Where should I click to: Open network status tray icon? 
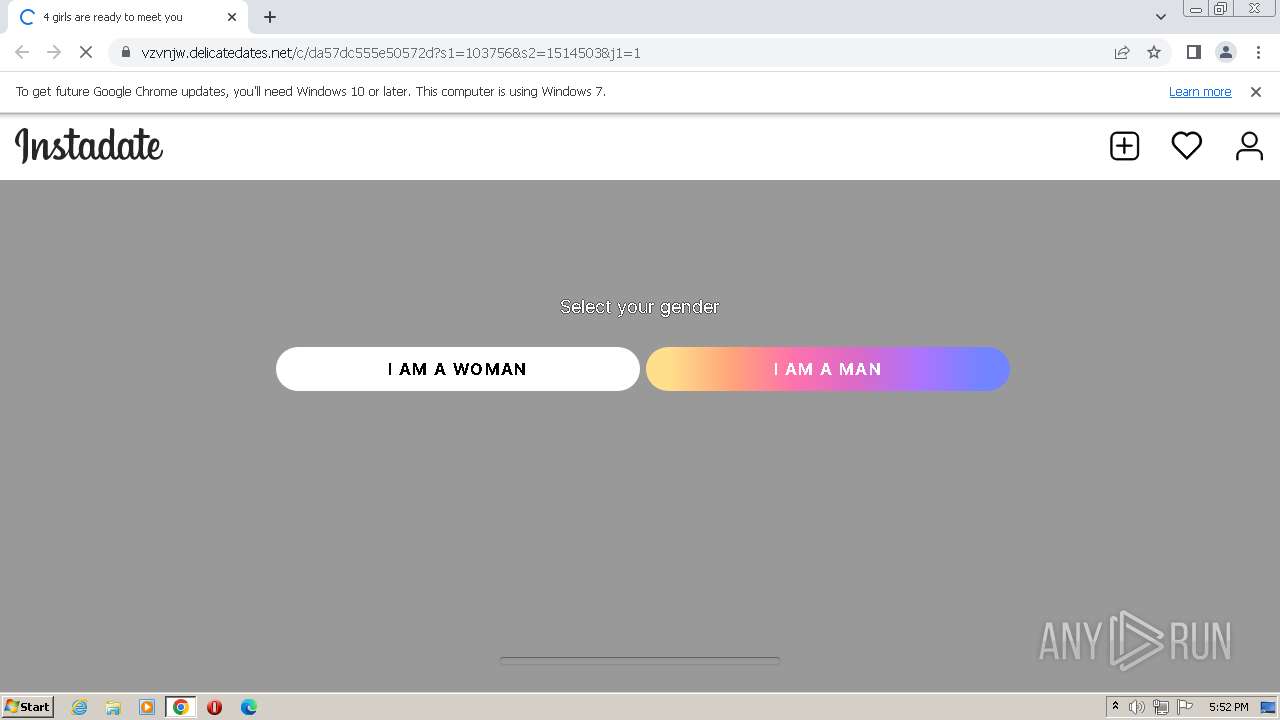[1161, 707]
